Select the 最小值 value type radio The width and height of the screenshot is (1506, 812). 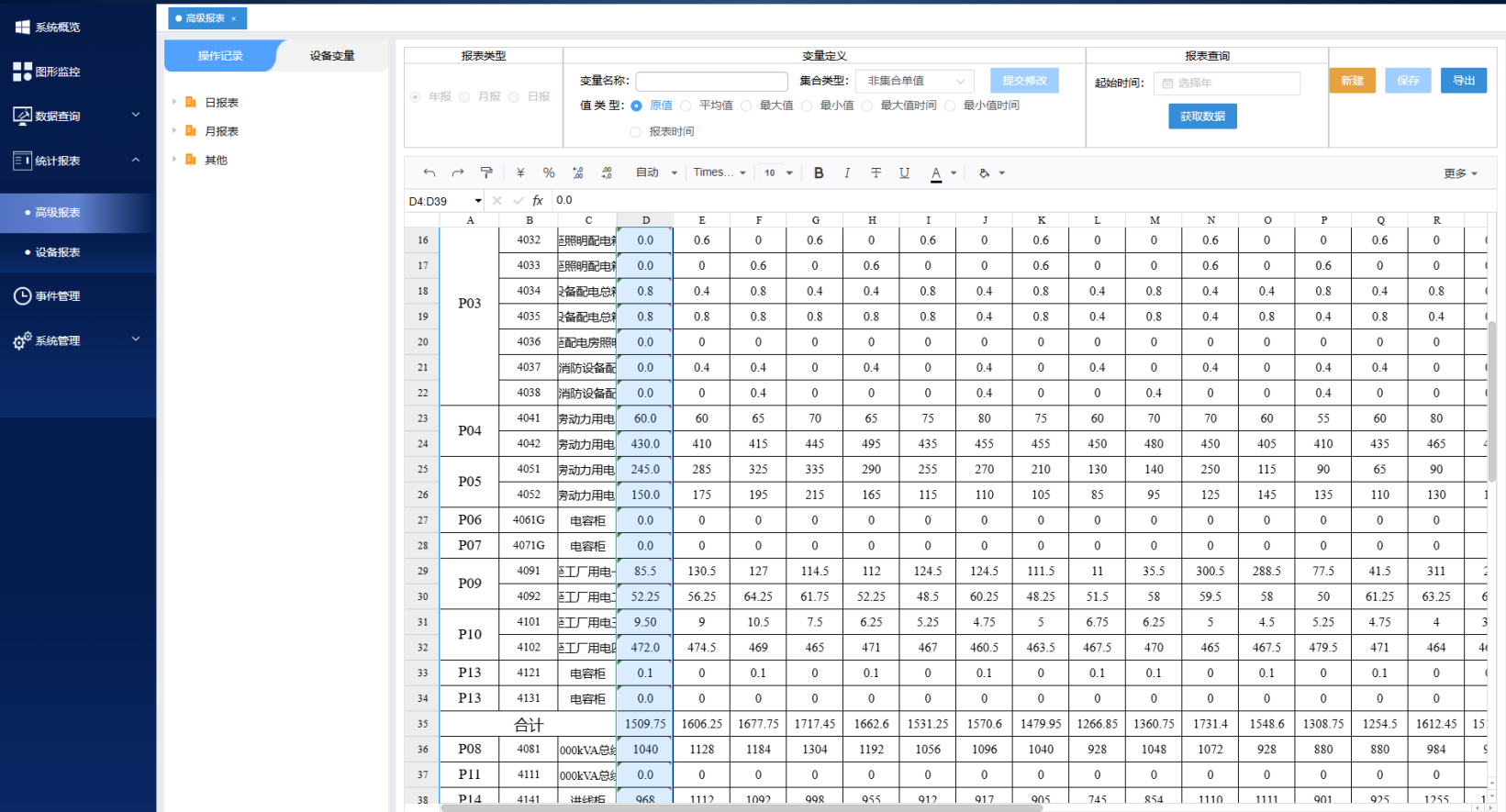point(807,106)
